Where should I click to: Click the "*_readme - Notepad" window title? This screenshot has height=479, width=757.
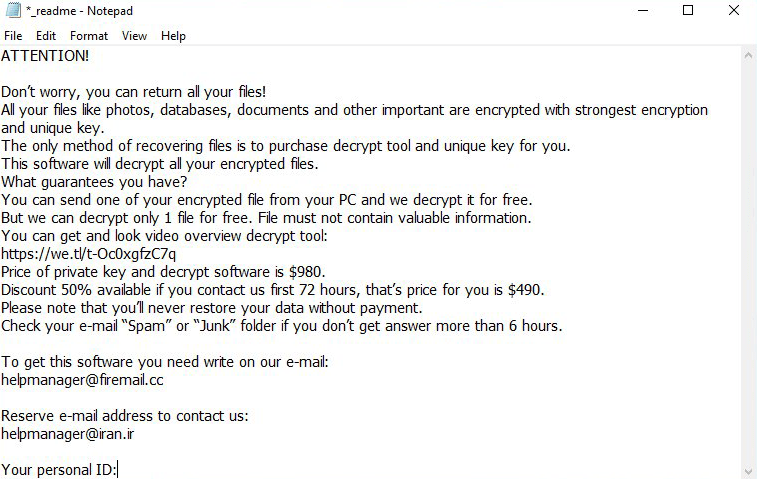pyautogui.click(x=79, y=11)
